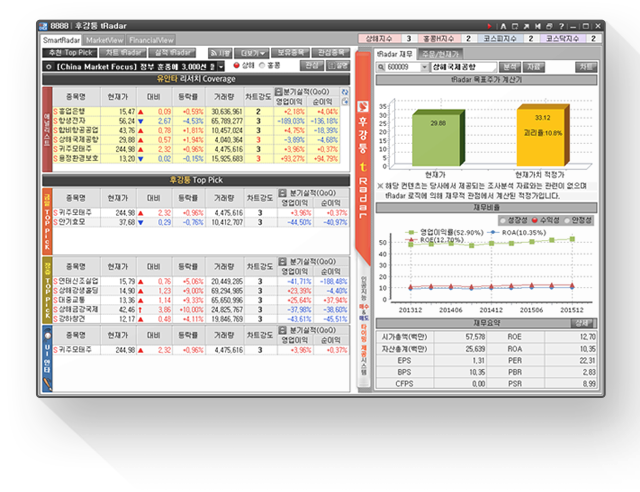Open the gray tab next to tRadar 재무
Image resolution: width=640 pixels, height=492 pixels.
(x=440, y=54)
